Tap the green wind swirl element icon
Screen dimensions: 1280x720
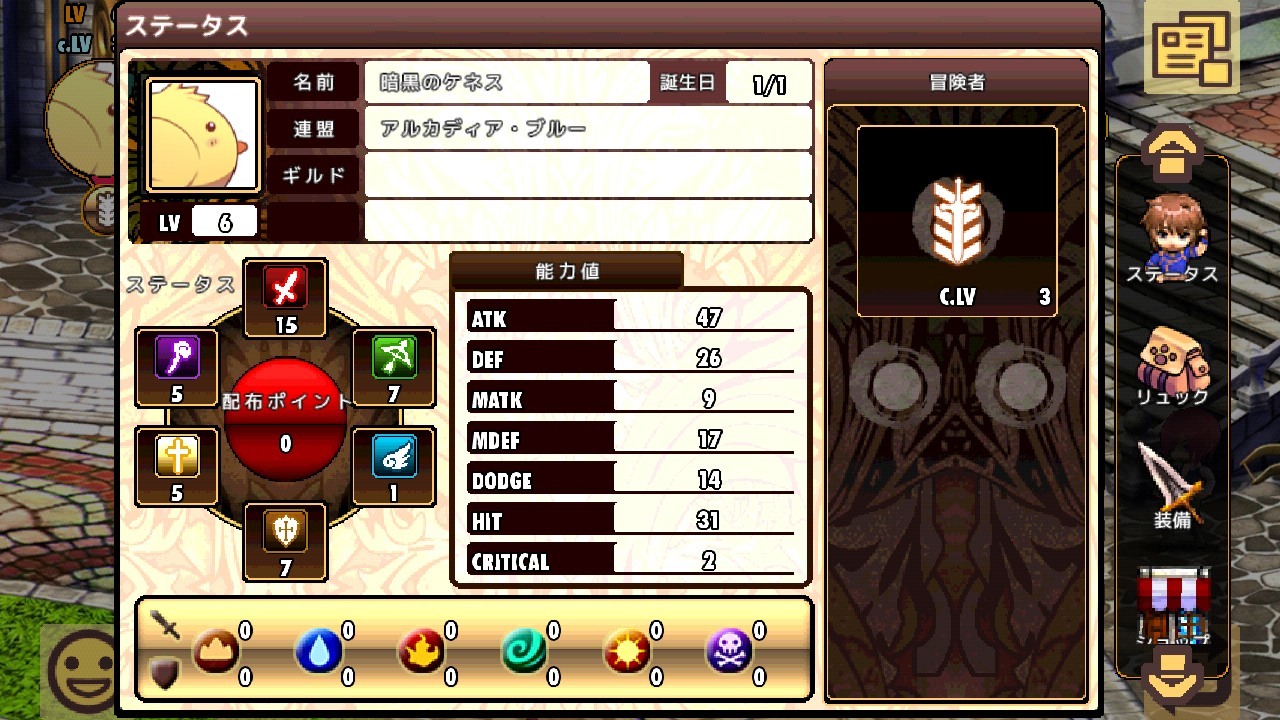point(525,653)
